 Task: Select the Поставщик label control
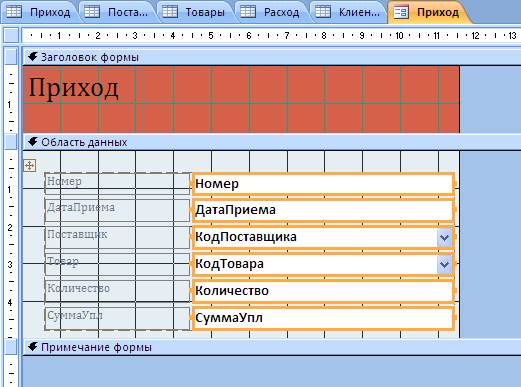tap(117, 237)
